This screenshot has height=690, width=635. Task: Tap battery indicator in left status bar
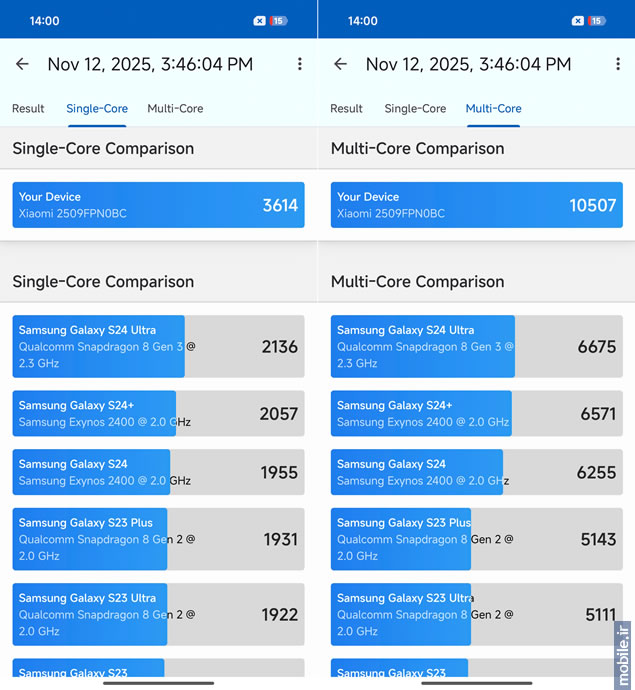pyautogui.click(x=278, y=21)
